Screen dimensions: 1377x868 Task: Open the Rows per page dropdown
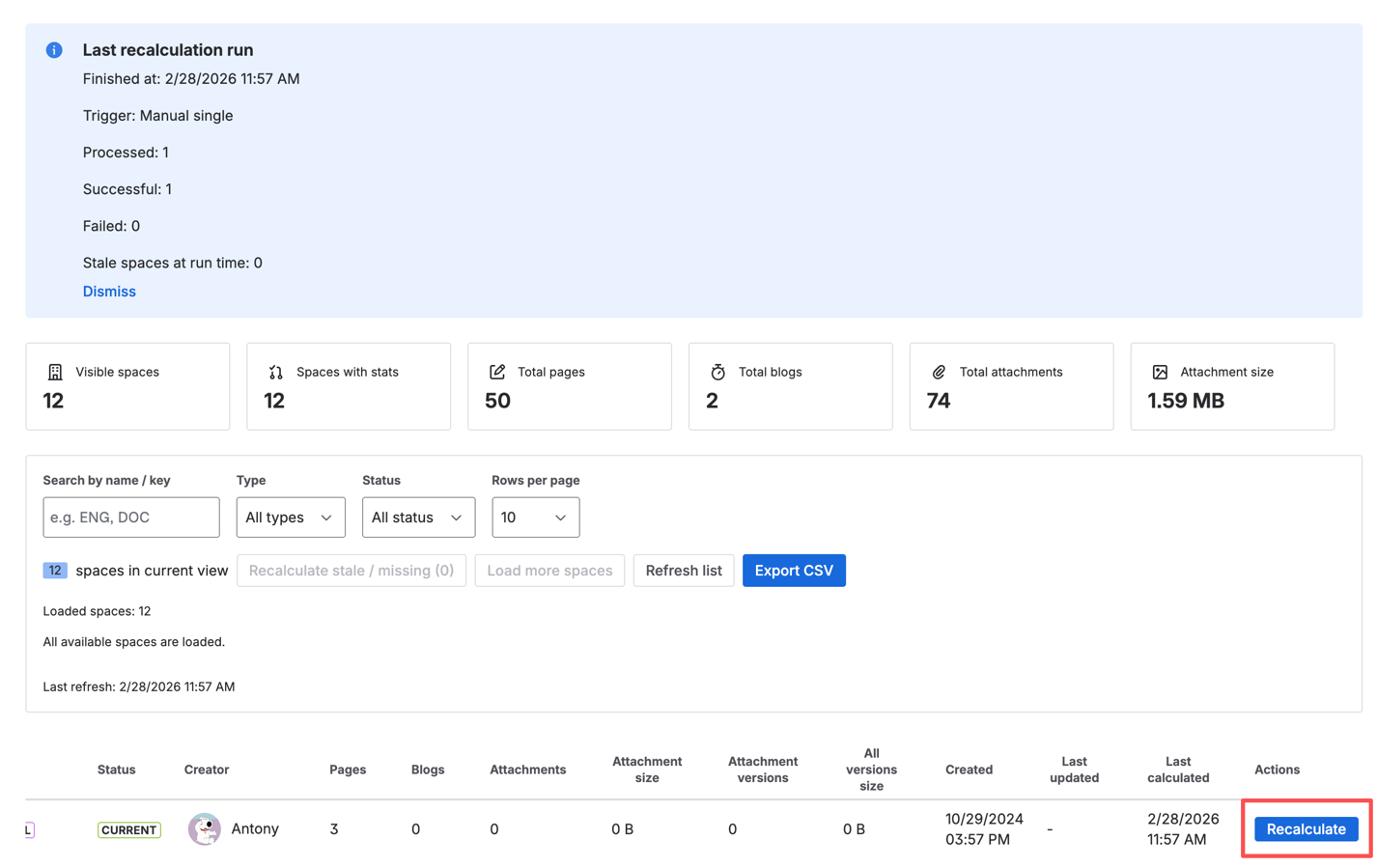point(536,517)
